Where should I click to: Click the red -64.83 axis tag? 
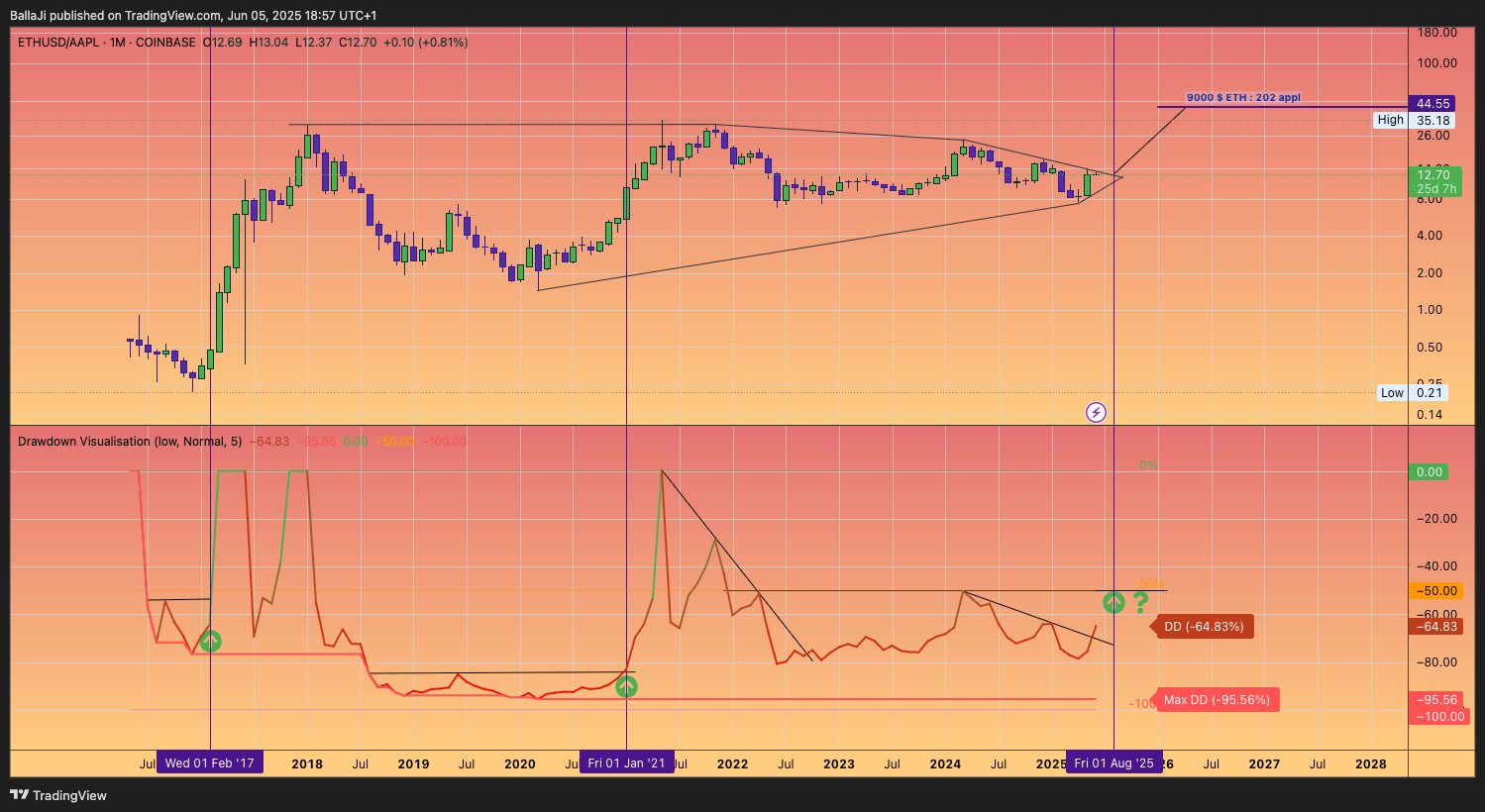coord(1435,627)
